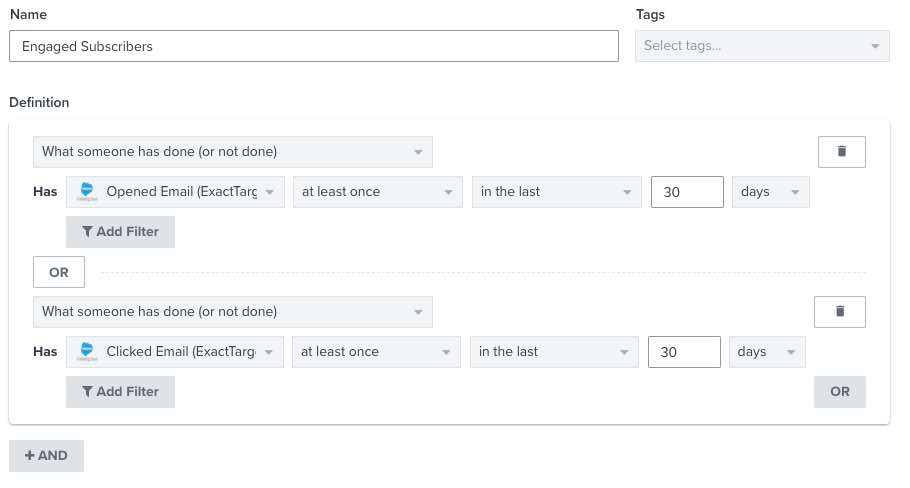Image resolution: width=910 pixels, height=488 pixels.
Task: Open Opened Email metric dropdown
Action: click(x=175, y=192)
